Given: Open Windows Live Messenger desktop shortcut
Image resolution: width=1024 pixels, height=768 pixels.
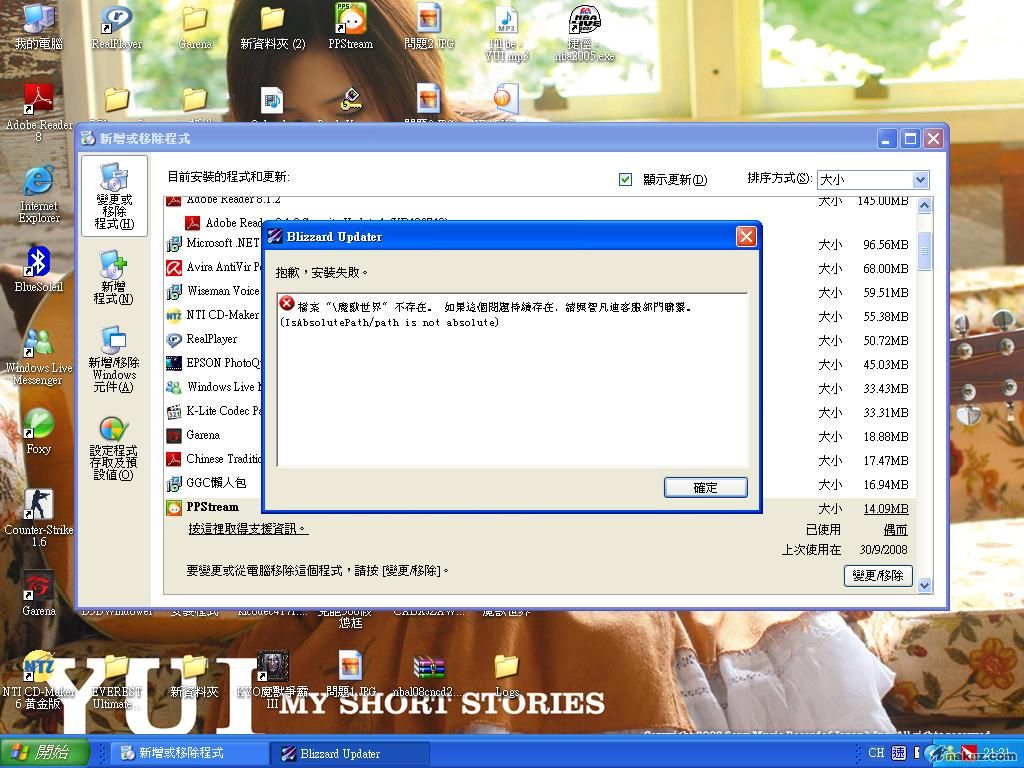Looking at the screenshot, I should coord(39,357).
